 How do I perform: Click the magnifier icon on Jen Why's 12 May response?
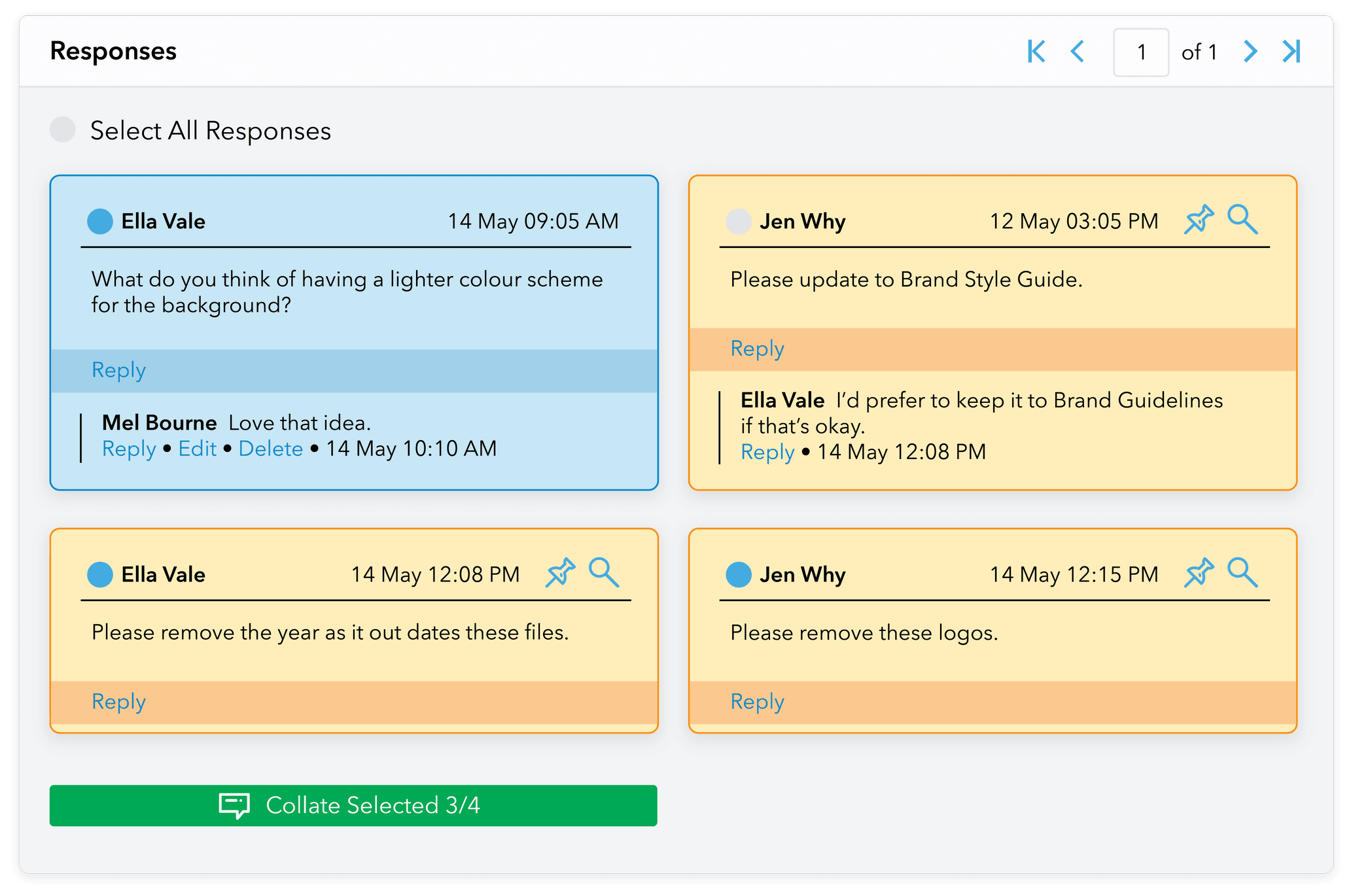[x=1242, y=220]
